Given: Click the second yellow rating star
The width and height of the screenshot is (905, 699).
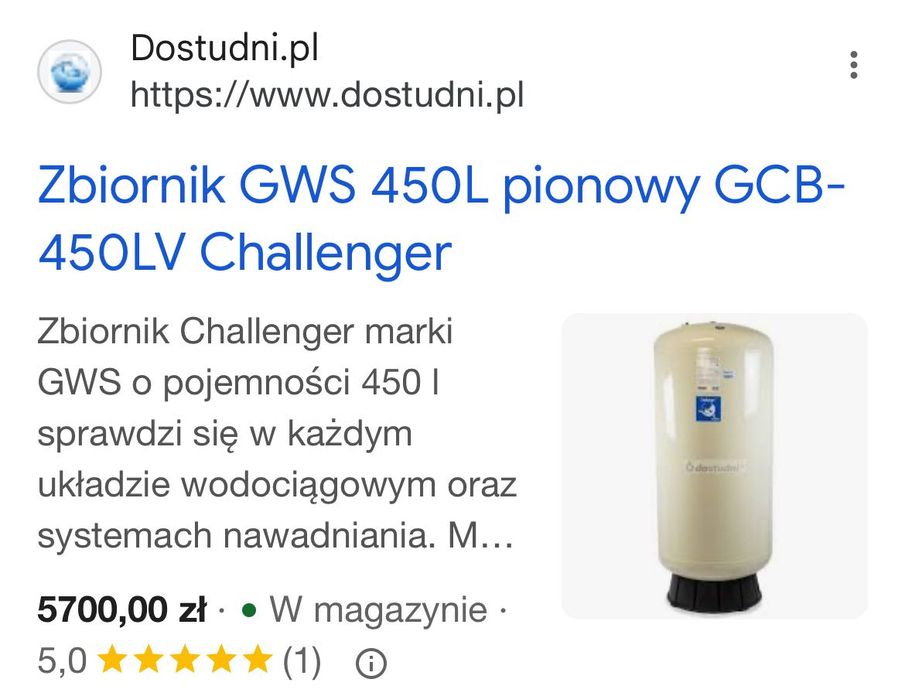Looking at the screenshot, I should 148,660.
